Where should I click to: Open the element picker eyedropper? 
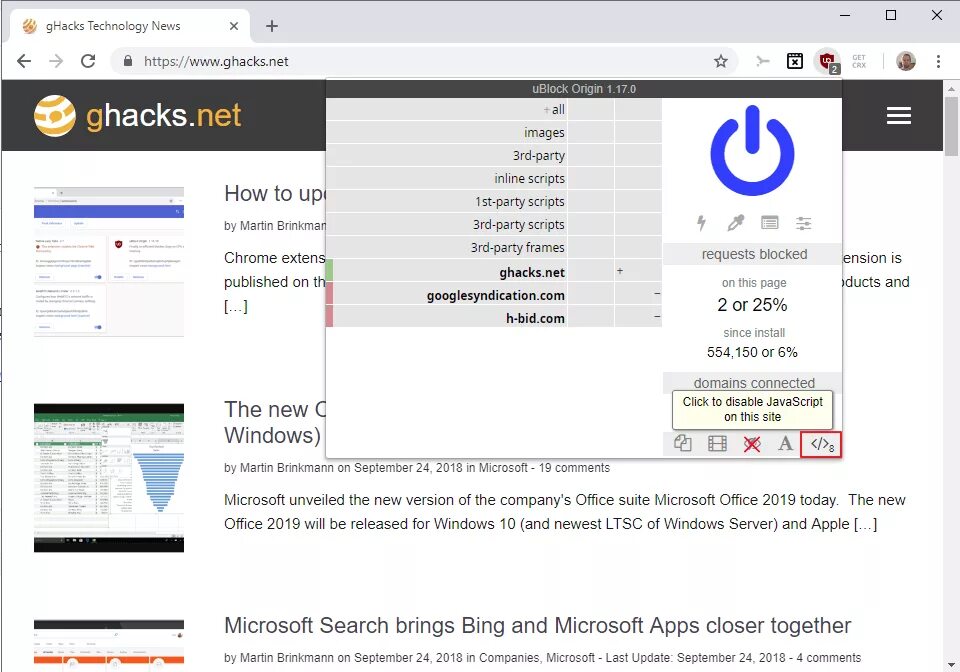(x=736, y=223)
